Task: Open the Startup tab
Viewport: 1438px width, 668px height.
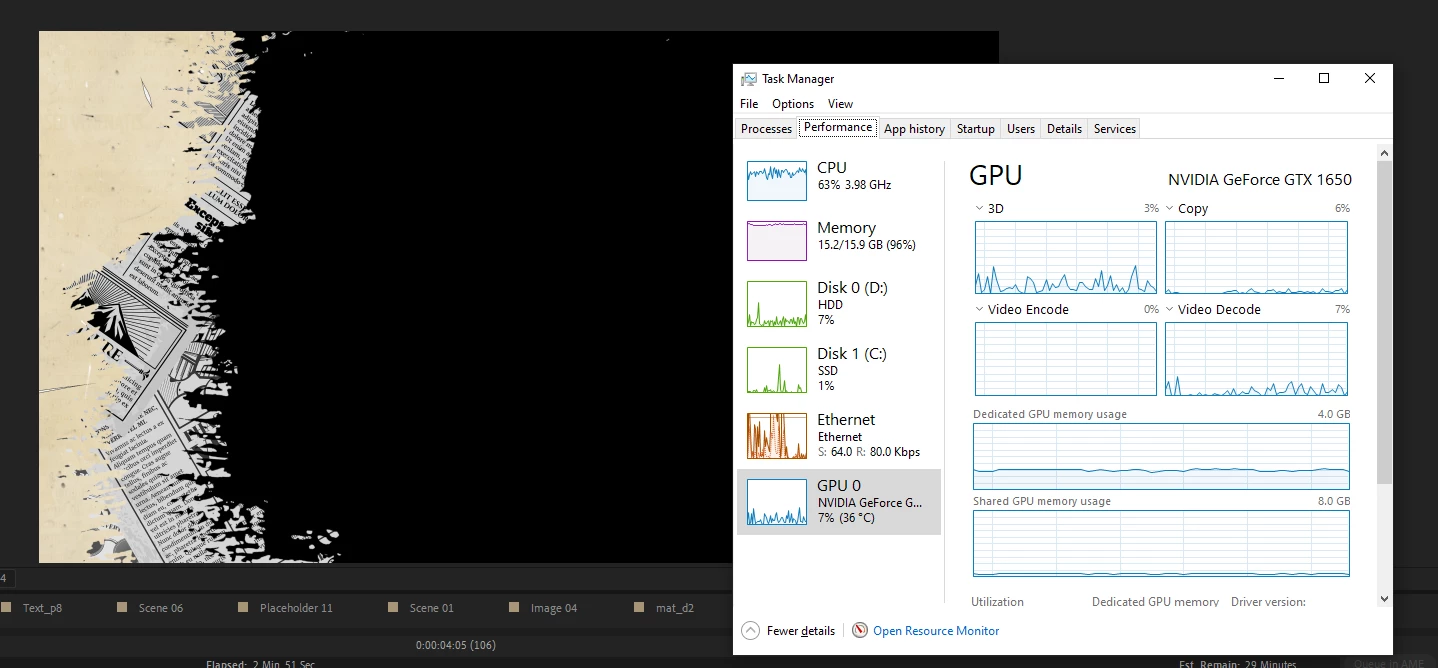Action: [x=976, y=129]
